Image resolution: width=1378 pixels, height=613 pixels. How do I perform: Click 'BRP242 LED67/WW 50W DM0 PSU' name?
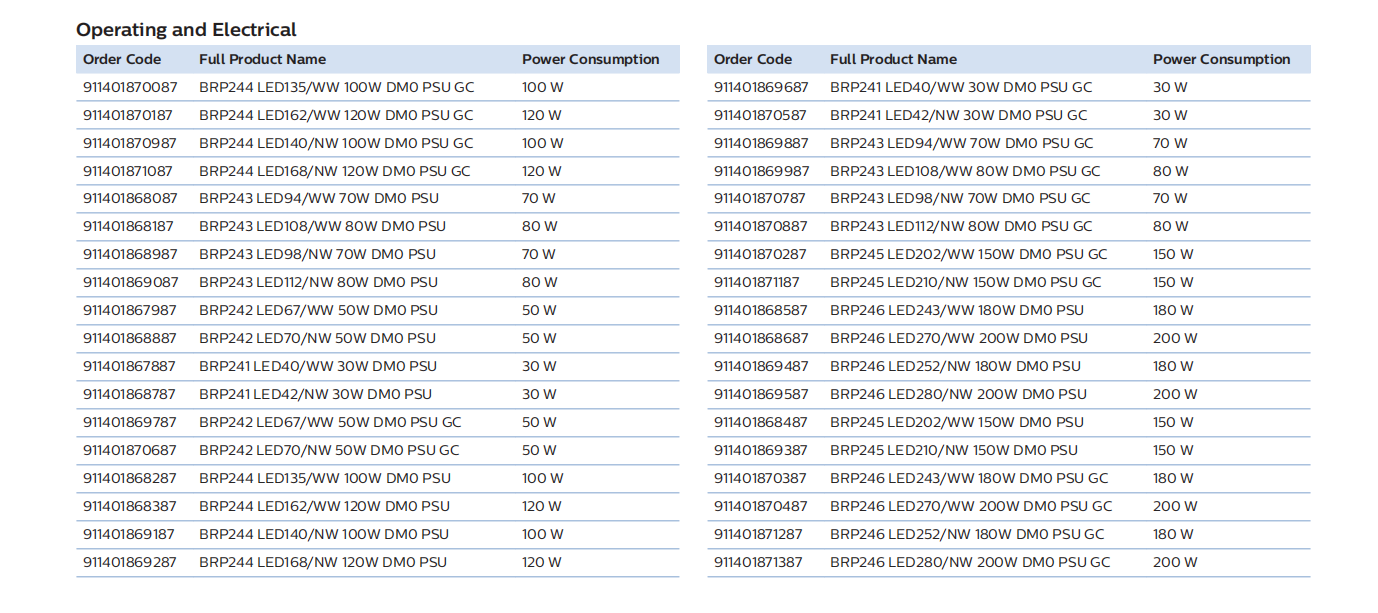coord(319,310)
